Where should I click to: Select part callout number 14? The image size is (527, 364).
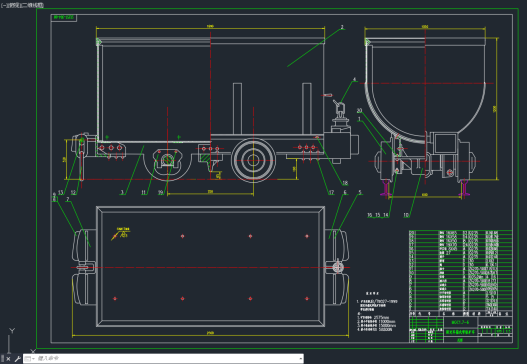386,215
